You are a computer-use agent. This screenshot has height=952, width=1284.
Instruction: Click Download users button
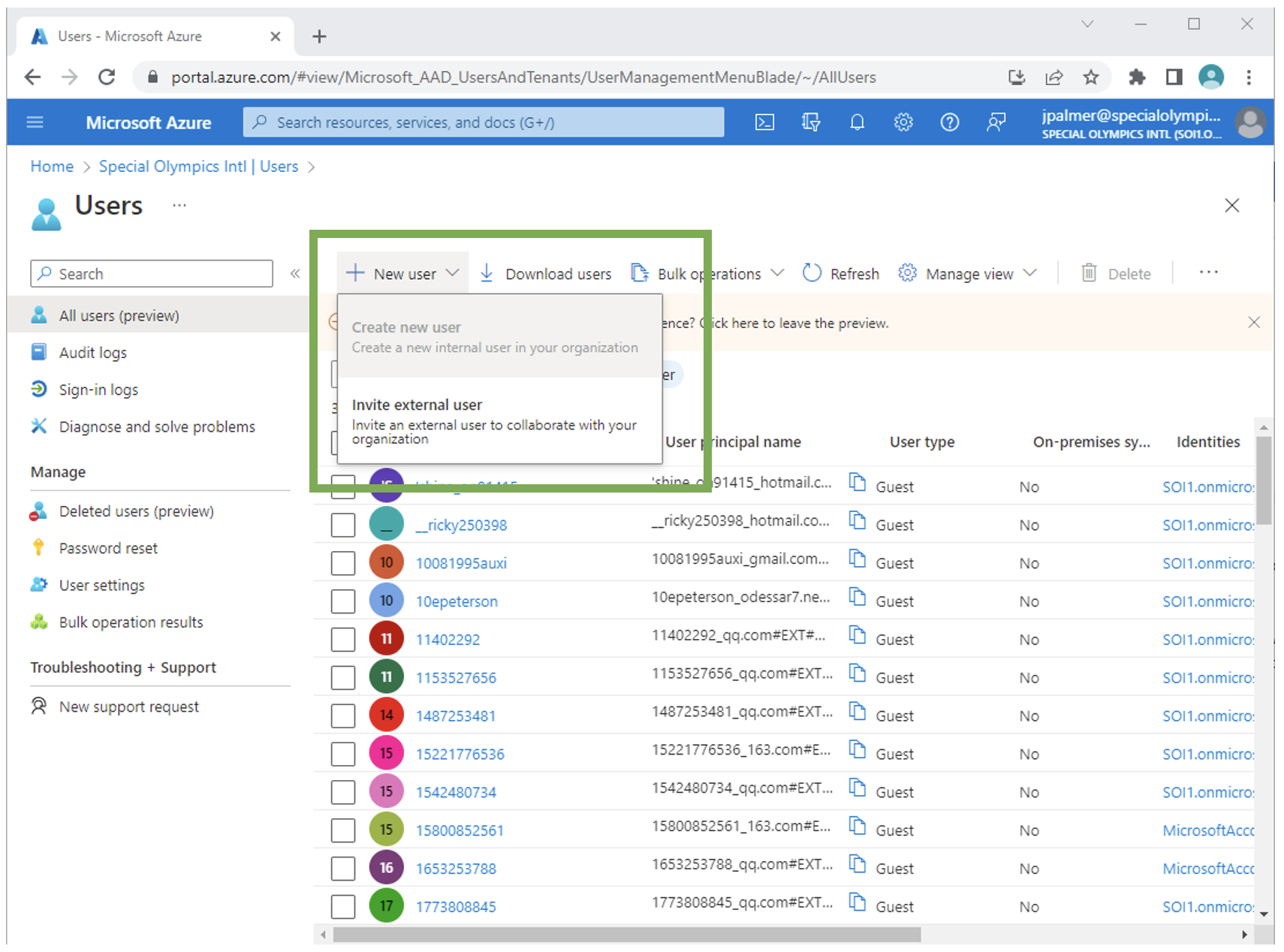click(x=546, y=273)
